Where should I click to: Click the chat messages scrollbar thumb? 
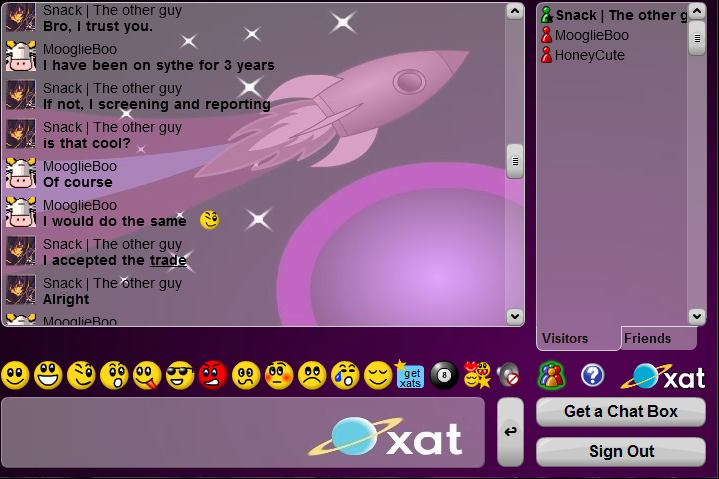(x=515, y=161)
